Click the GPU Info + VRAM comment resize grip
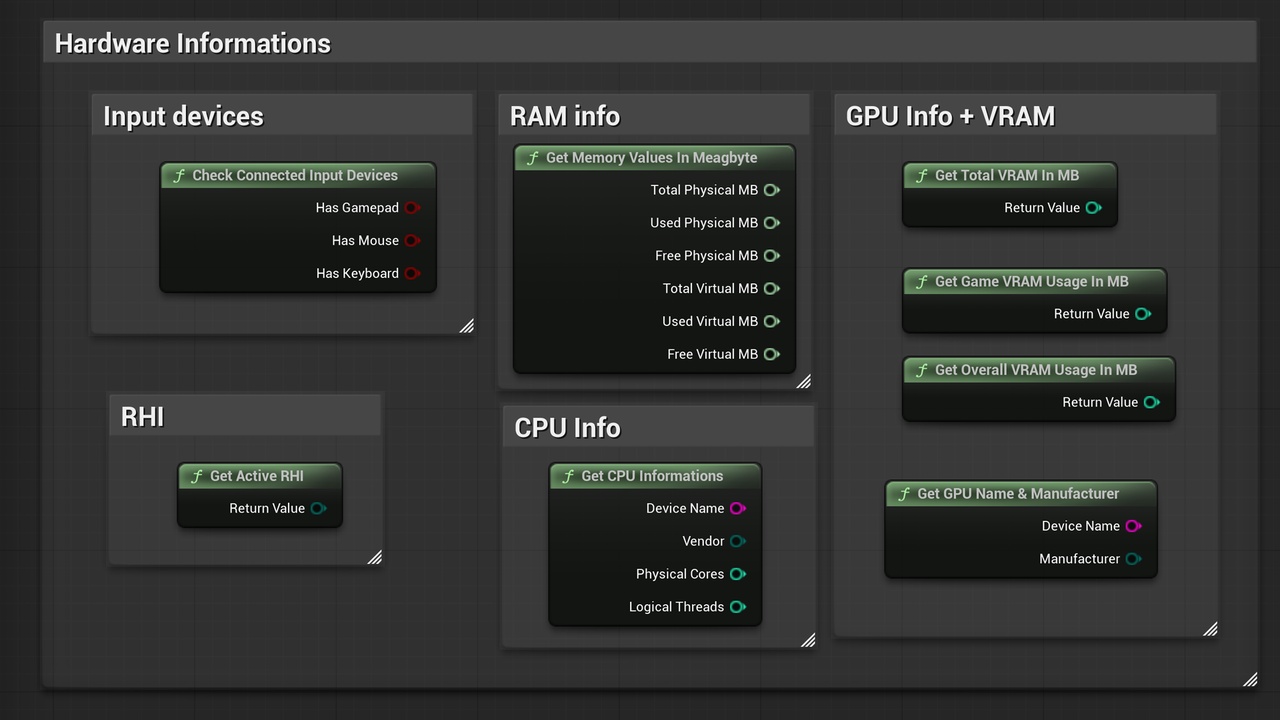The width and height of the screenshot is (1280, 720). point(1211,629)
